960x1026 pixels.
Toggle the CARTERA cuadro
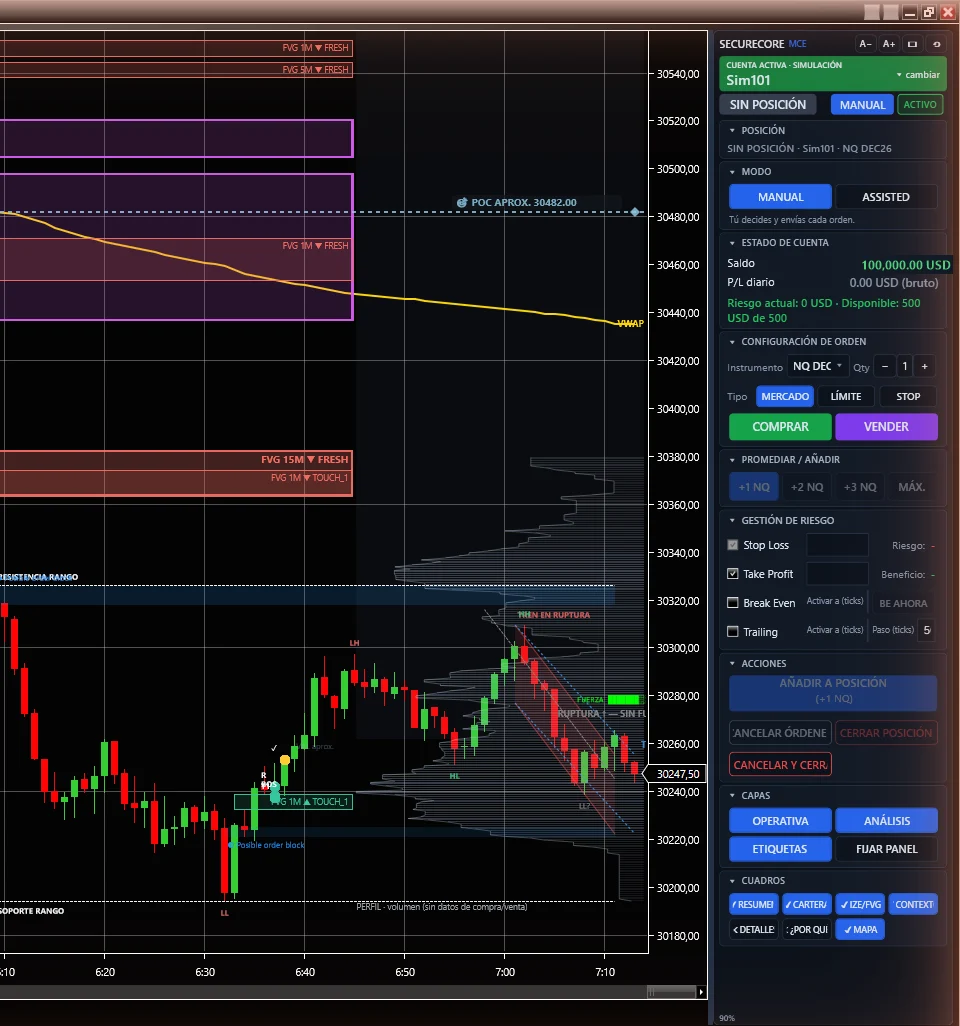tap(807, 904)
